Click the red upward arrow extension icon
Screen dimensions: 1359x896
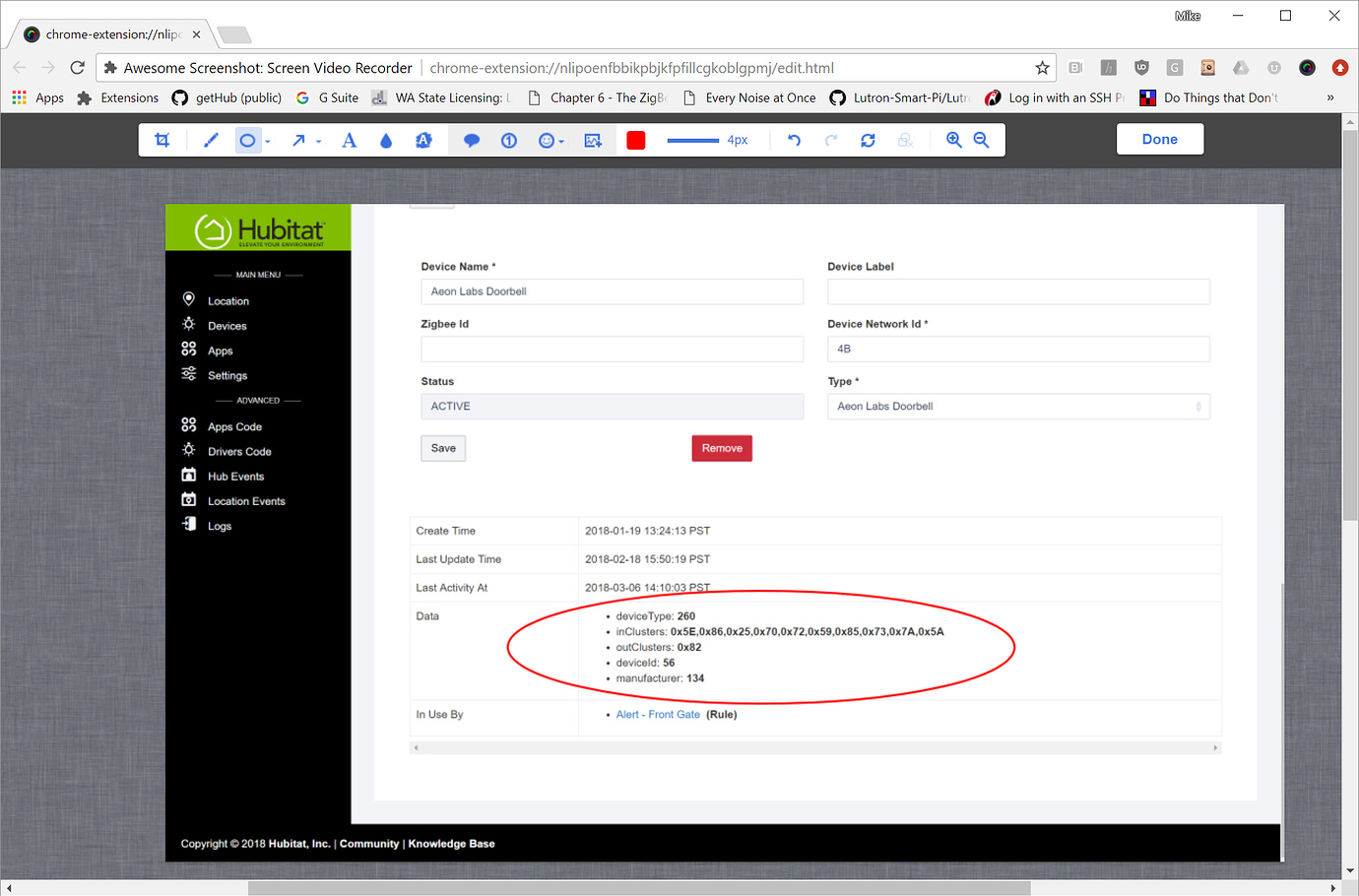(x=1340, y=67)
